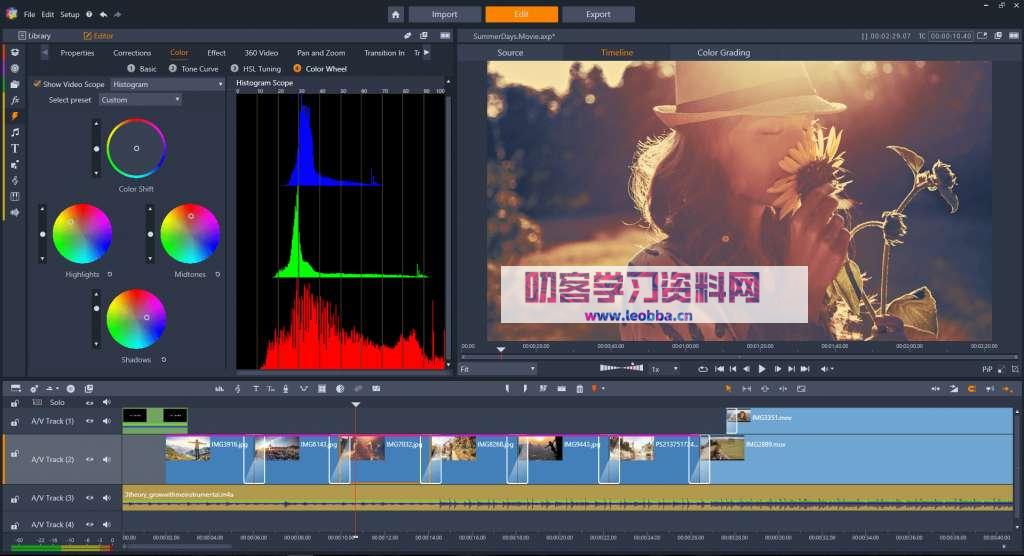Click the magnet snapping icon in timeline toolbar

971,389
